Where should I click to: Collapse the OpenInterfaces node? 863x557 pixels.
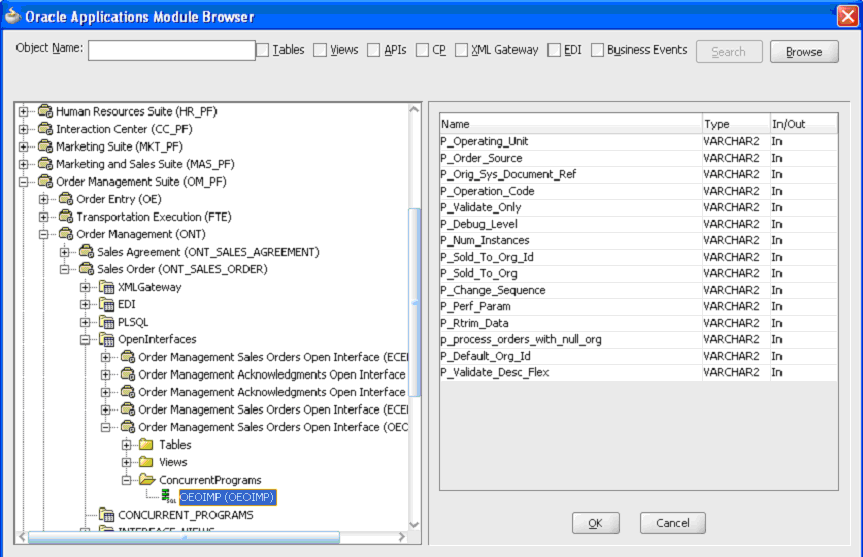click(x=85, y=340)
